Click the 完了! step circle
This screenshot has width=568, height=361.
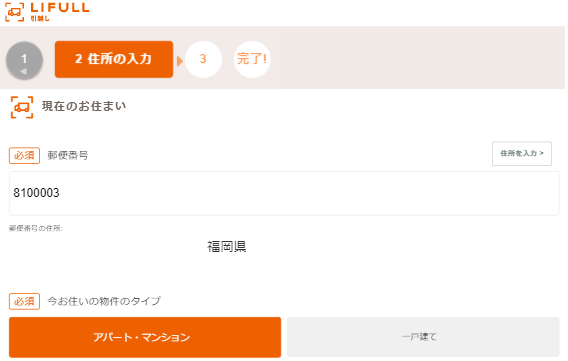click(252, 59)
